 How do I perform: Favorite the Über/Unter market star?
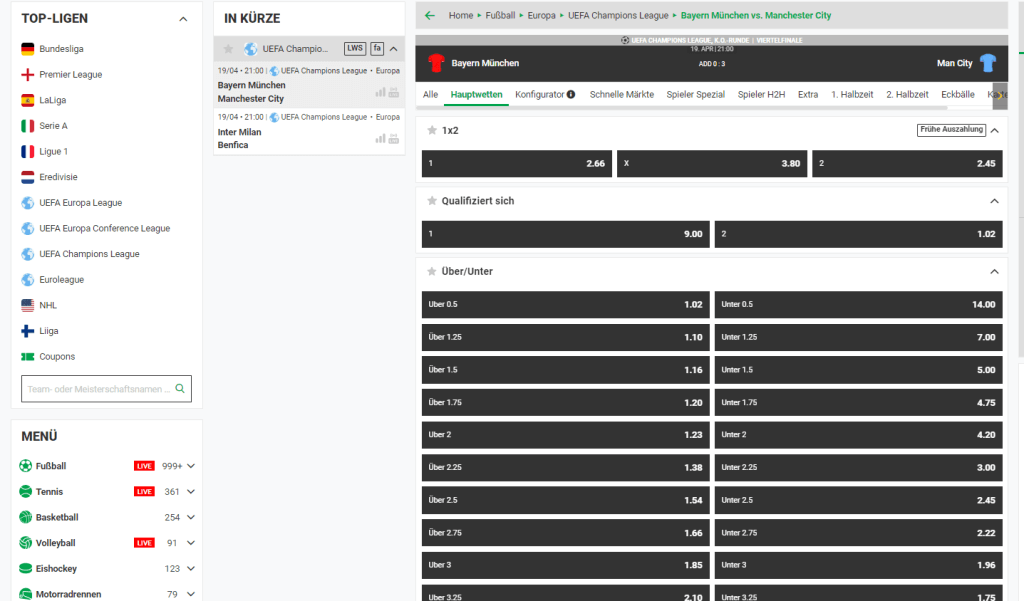click(x=432, y=271)
